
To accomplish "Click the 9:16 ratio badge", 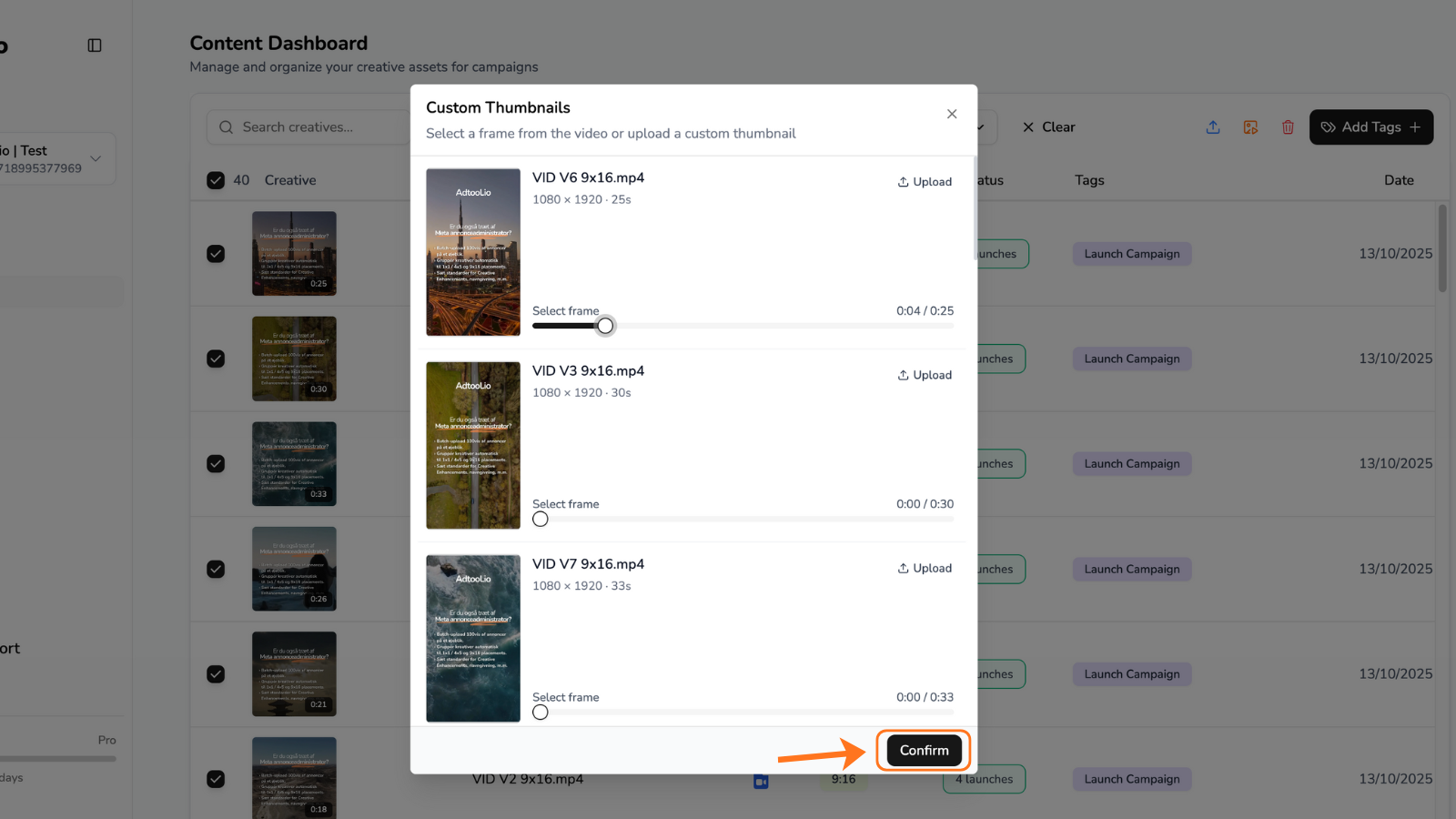I will click(x=844, y=779).
